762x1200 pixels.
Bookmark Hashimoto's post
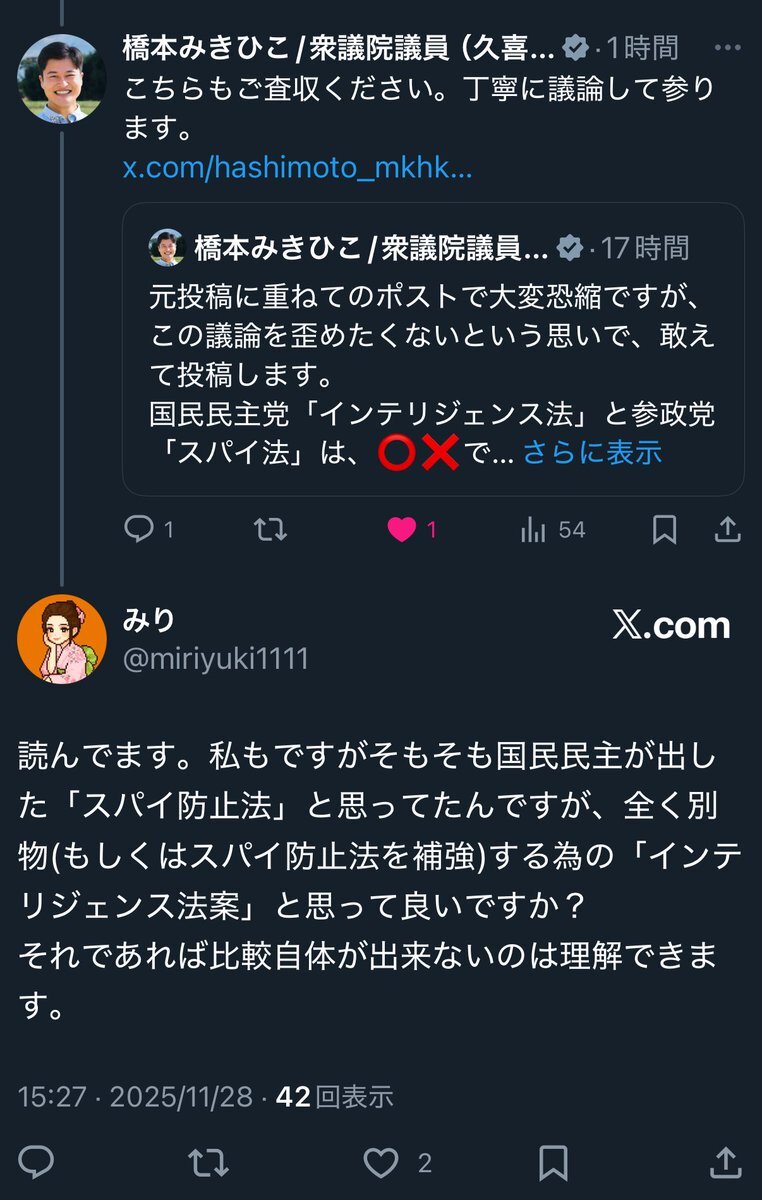coord(664,530)
